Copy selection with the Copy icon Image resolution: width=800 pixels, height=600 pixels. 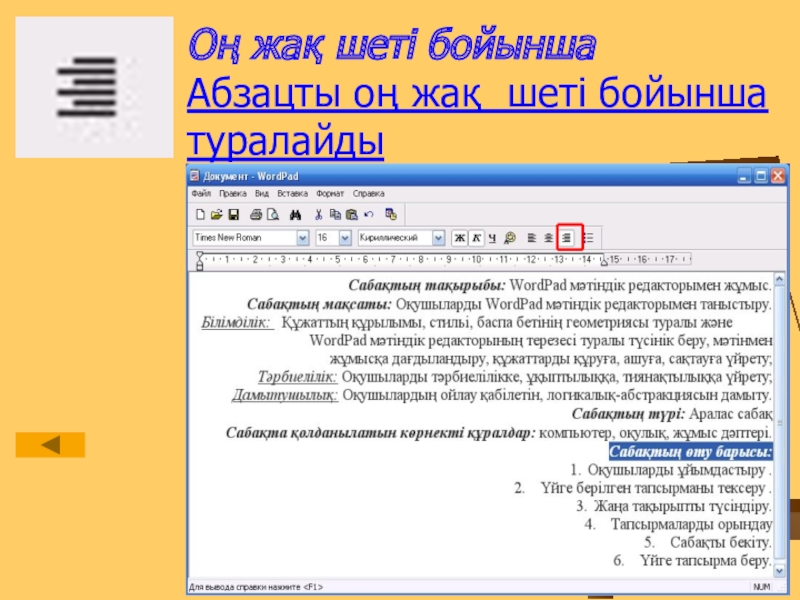[335, 215]
